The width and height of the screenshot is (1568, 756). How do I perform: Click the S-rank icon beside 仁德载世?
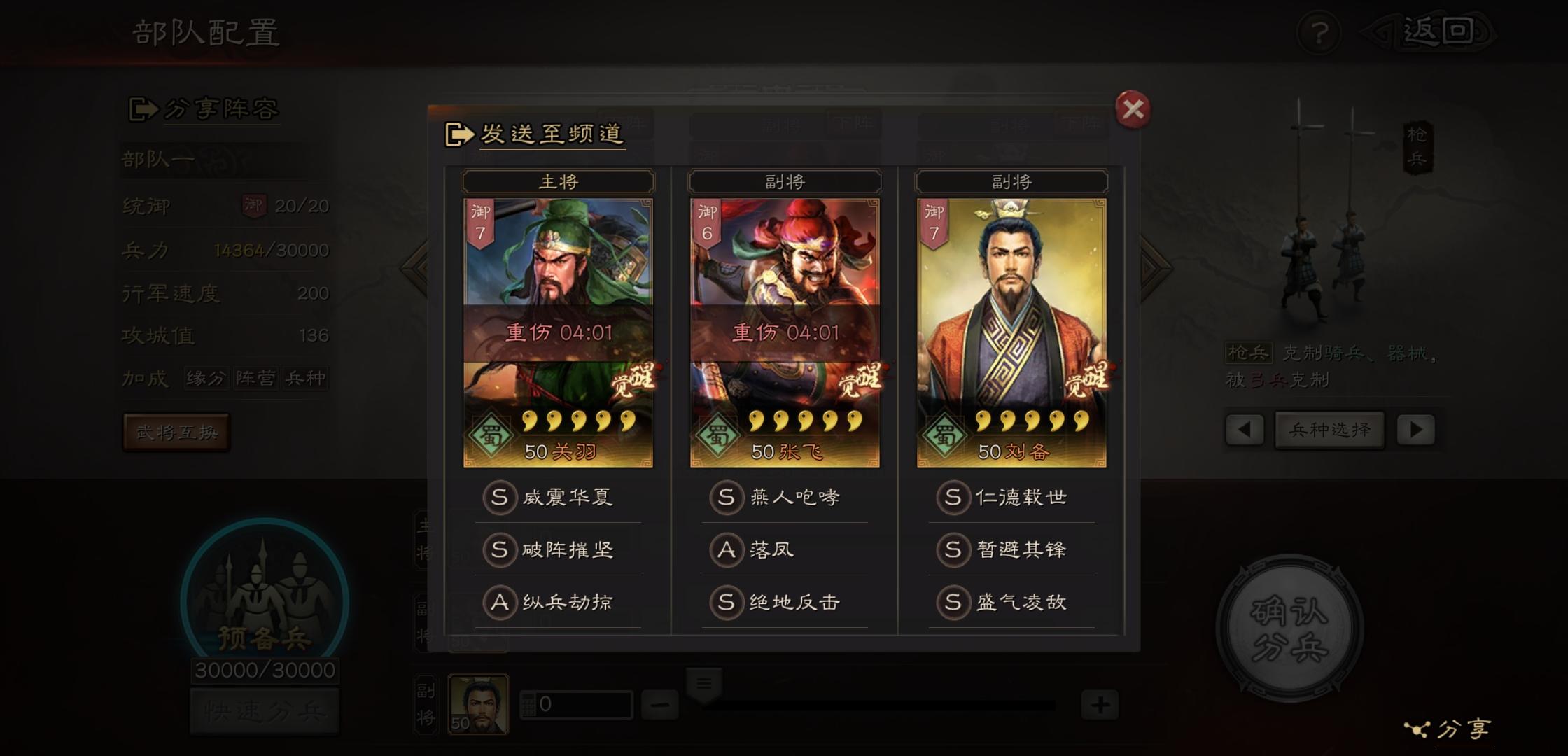953,498
